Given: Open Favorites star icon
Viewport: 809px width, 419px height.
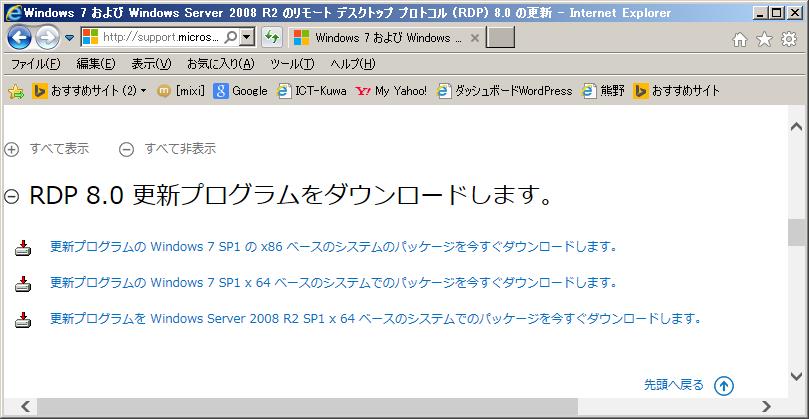Looking at the screenshot, I should click(x=764, y=39).
